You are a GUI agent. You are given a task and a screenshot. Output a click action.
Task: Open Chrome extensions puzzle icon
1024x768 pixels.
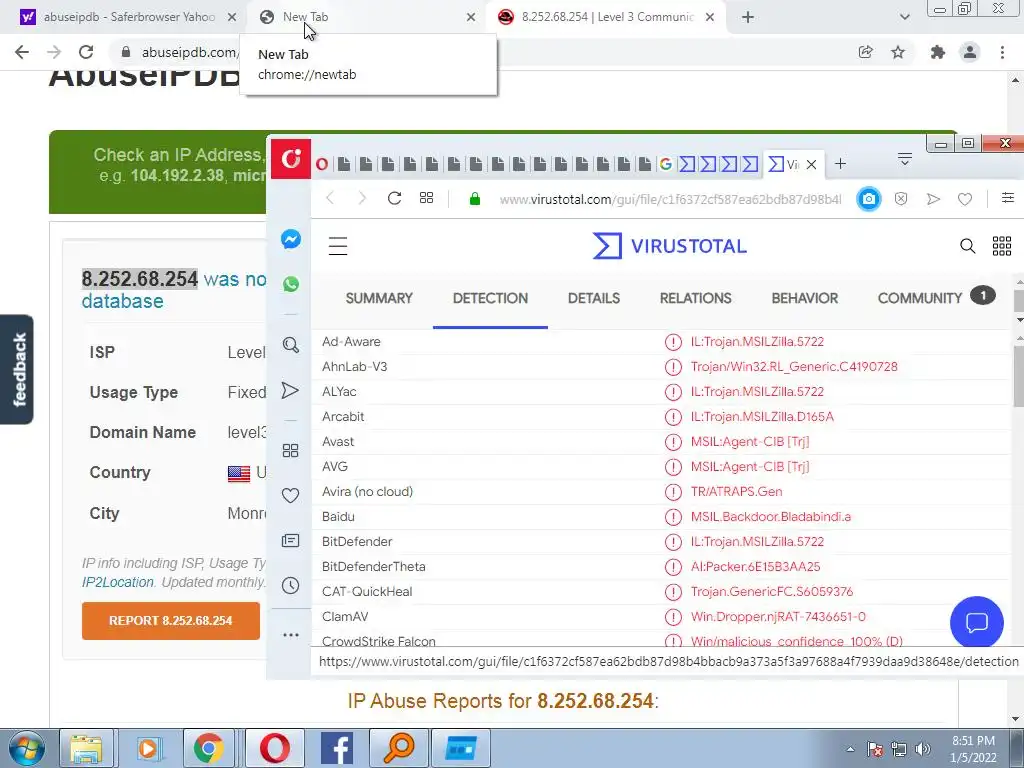[938, 52]
